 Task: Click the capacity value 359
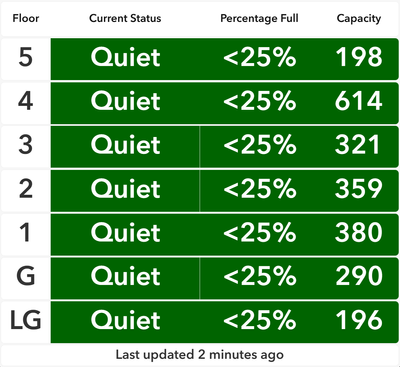point(359,188)
